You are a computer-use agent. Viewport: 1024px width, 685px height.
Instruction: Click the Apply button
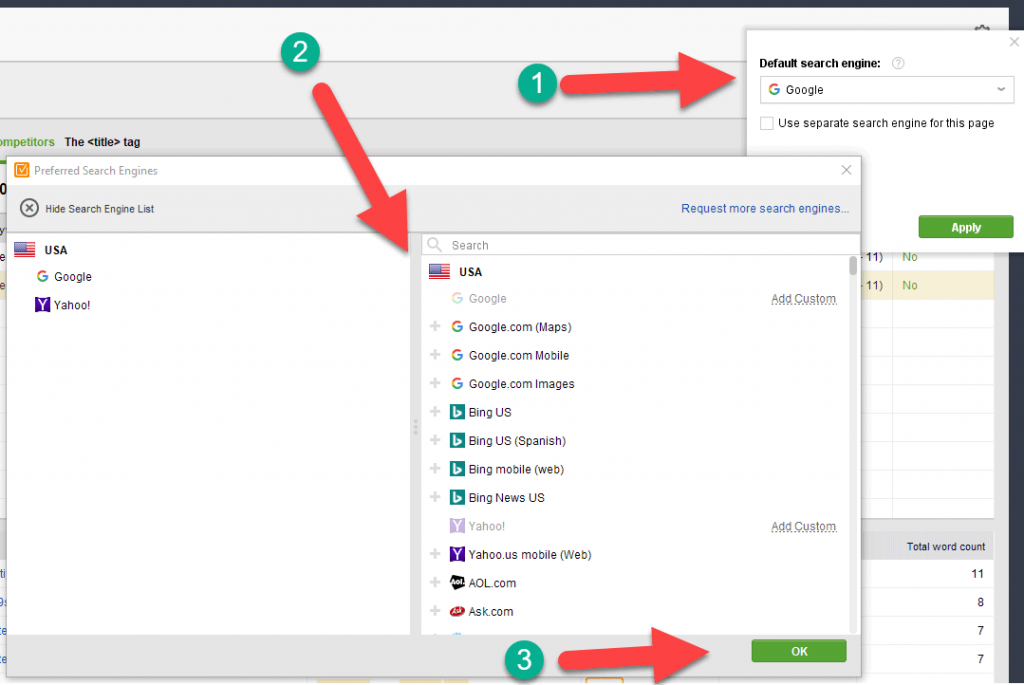click(x=965, y=226)
